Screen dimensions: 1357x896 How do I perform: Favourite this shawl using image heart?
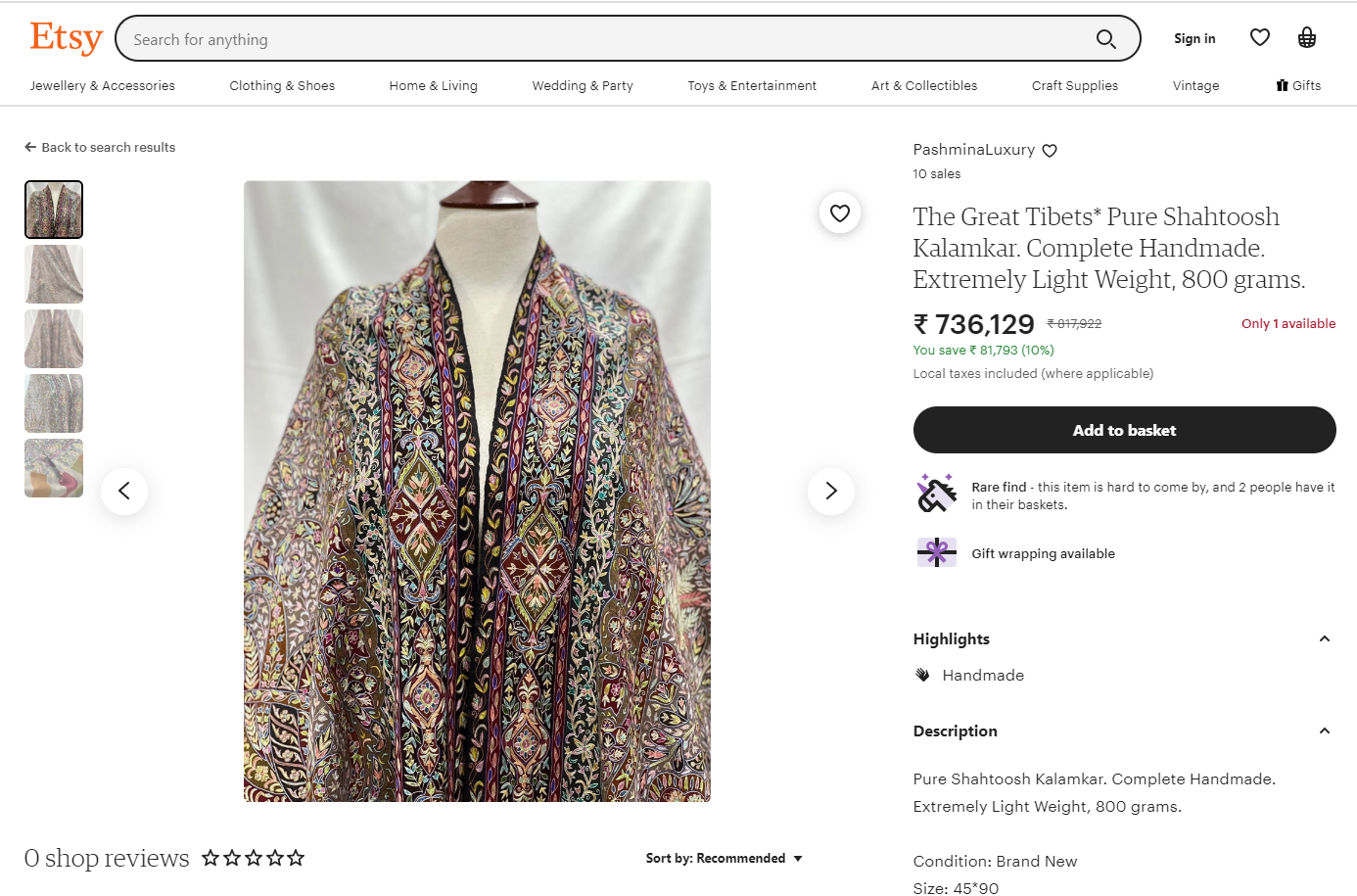click(x=840, y=212)
